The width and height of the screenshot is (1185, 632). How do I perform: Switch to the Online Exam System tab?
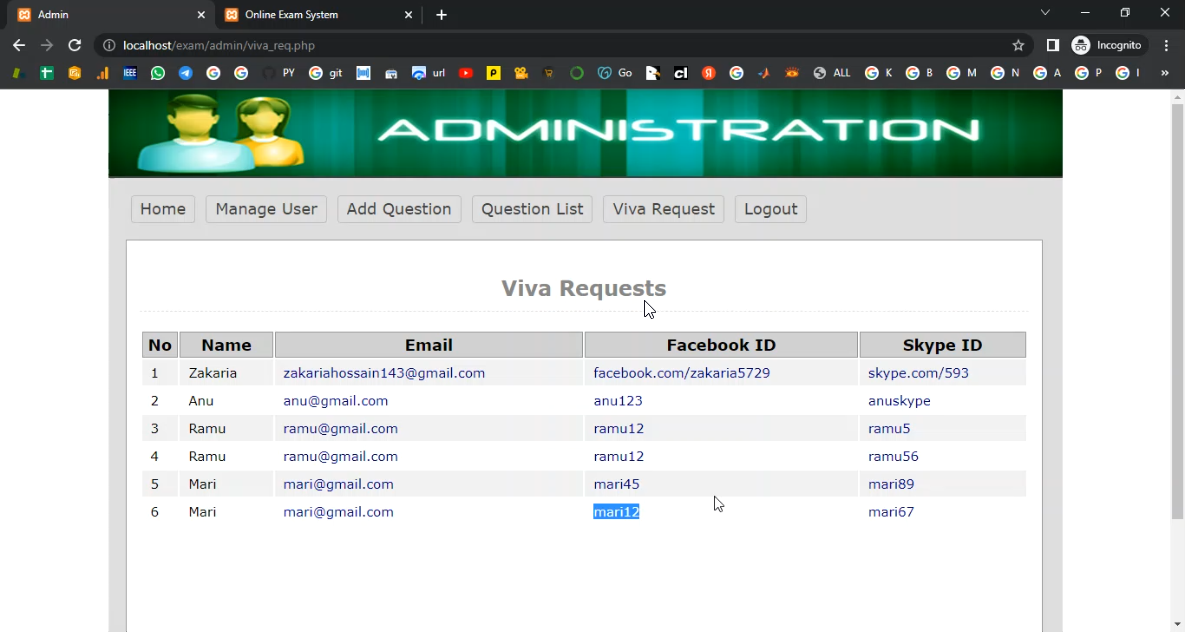[x=310, y=15]
